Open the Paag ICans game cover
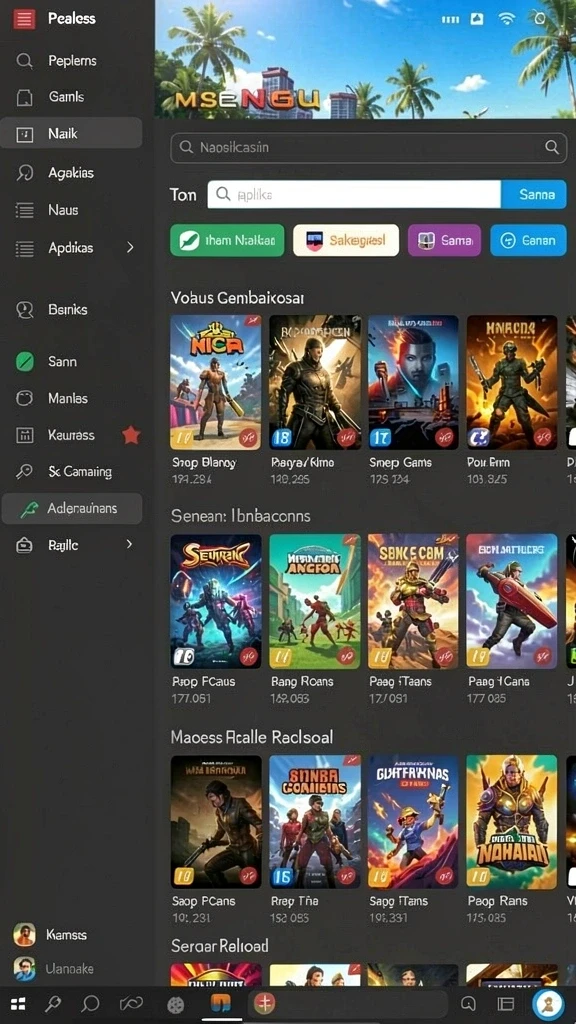Viewport: 576px width, 1024px height. (512, 601)
